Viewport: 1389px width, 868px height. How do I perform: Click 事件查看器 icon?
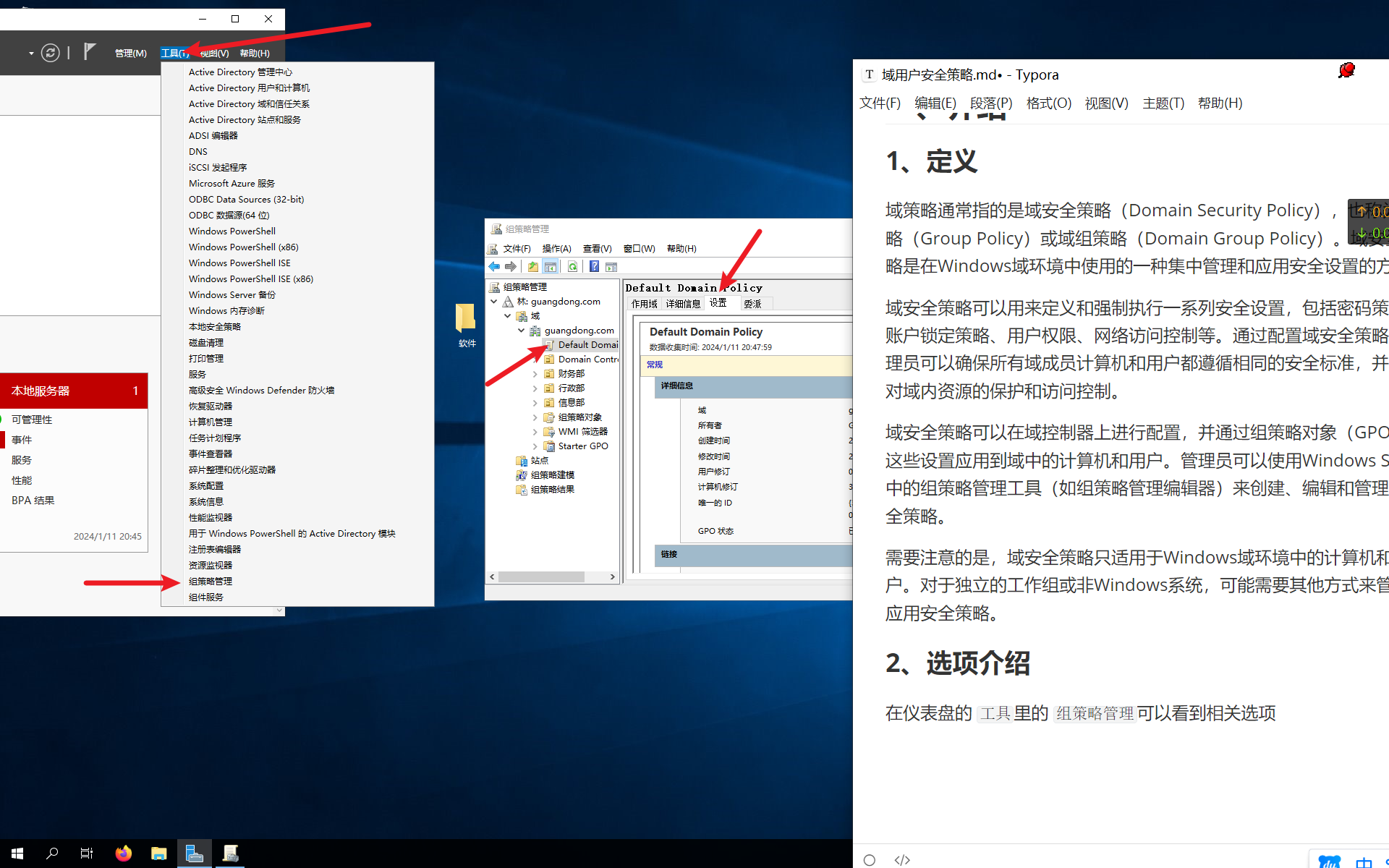[211, 453]
